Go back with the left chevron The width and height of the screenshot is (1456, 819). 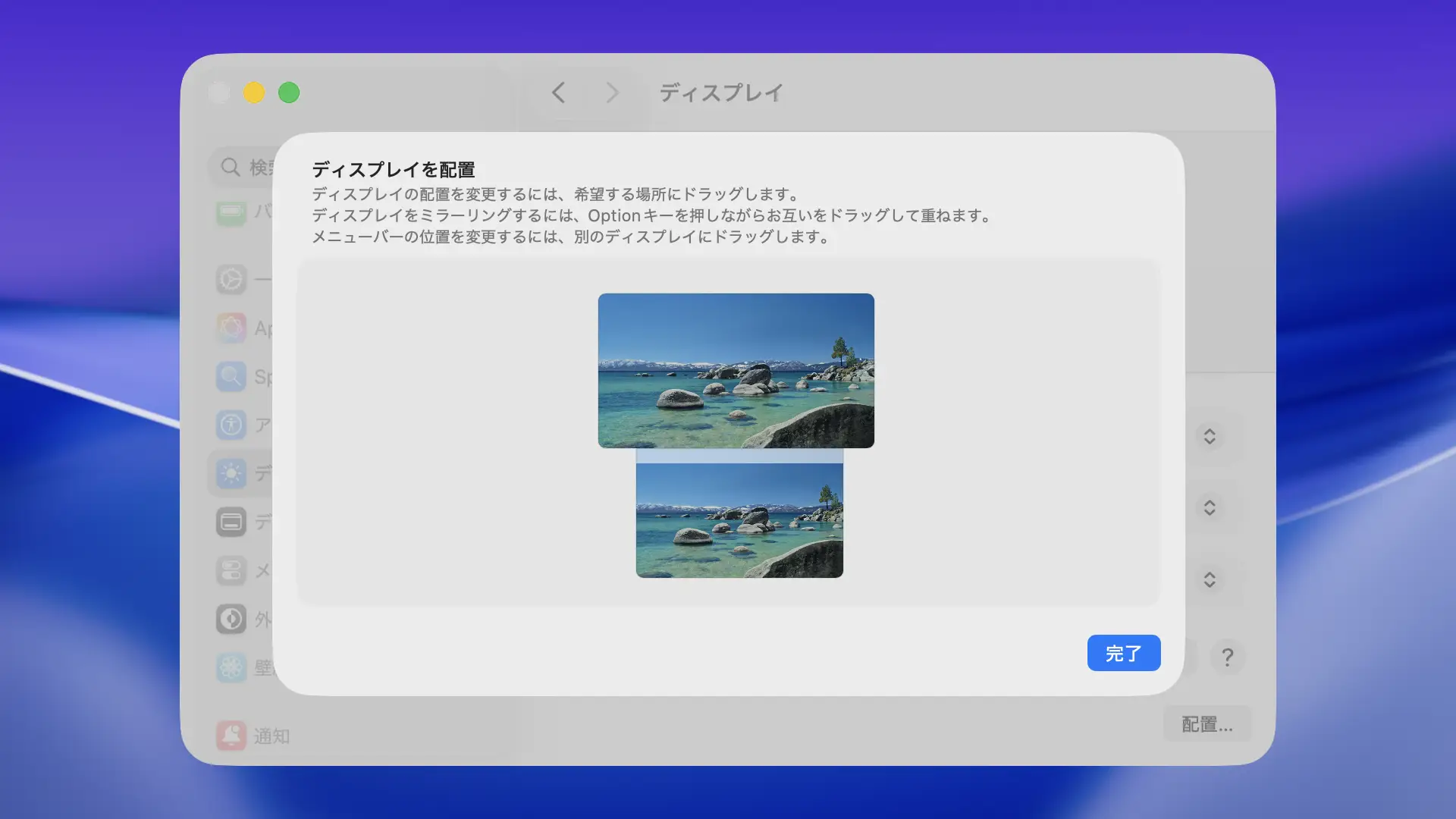pyautogui.click(x=559, y=93)
